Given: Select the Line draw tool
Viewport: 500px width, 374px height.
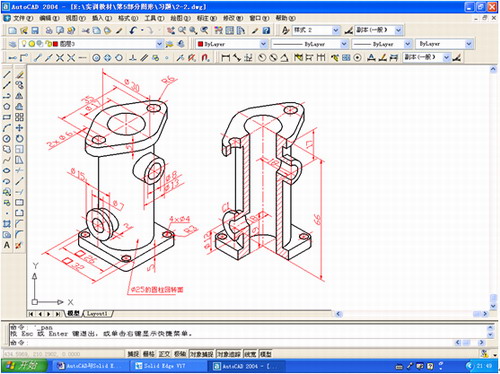Looking at the screenshot, I should click(7, 75).
